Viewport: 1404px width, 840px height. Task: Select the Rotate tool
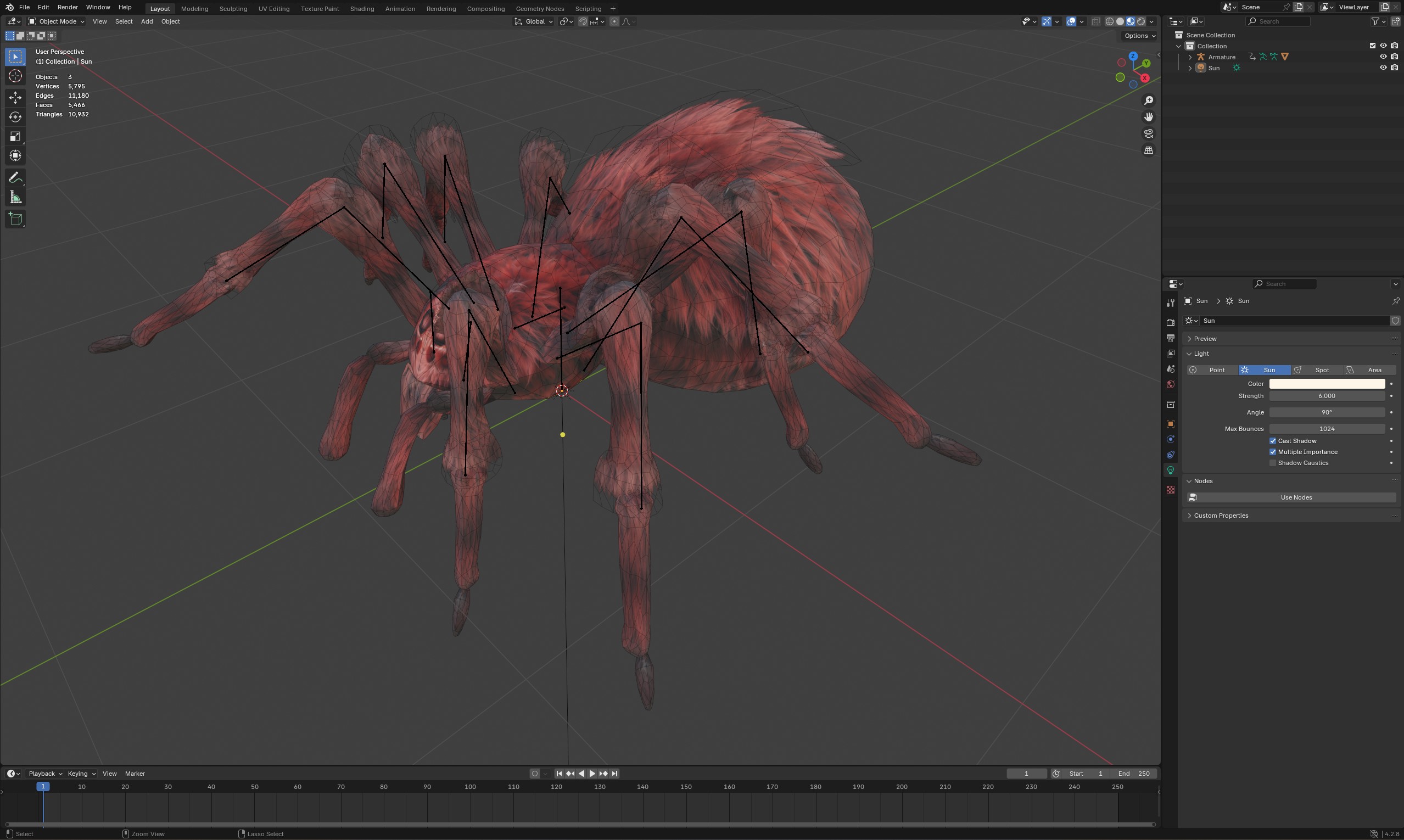pos(15,116)
